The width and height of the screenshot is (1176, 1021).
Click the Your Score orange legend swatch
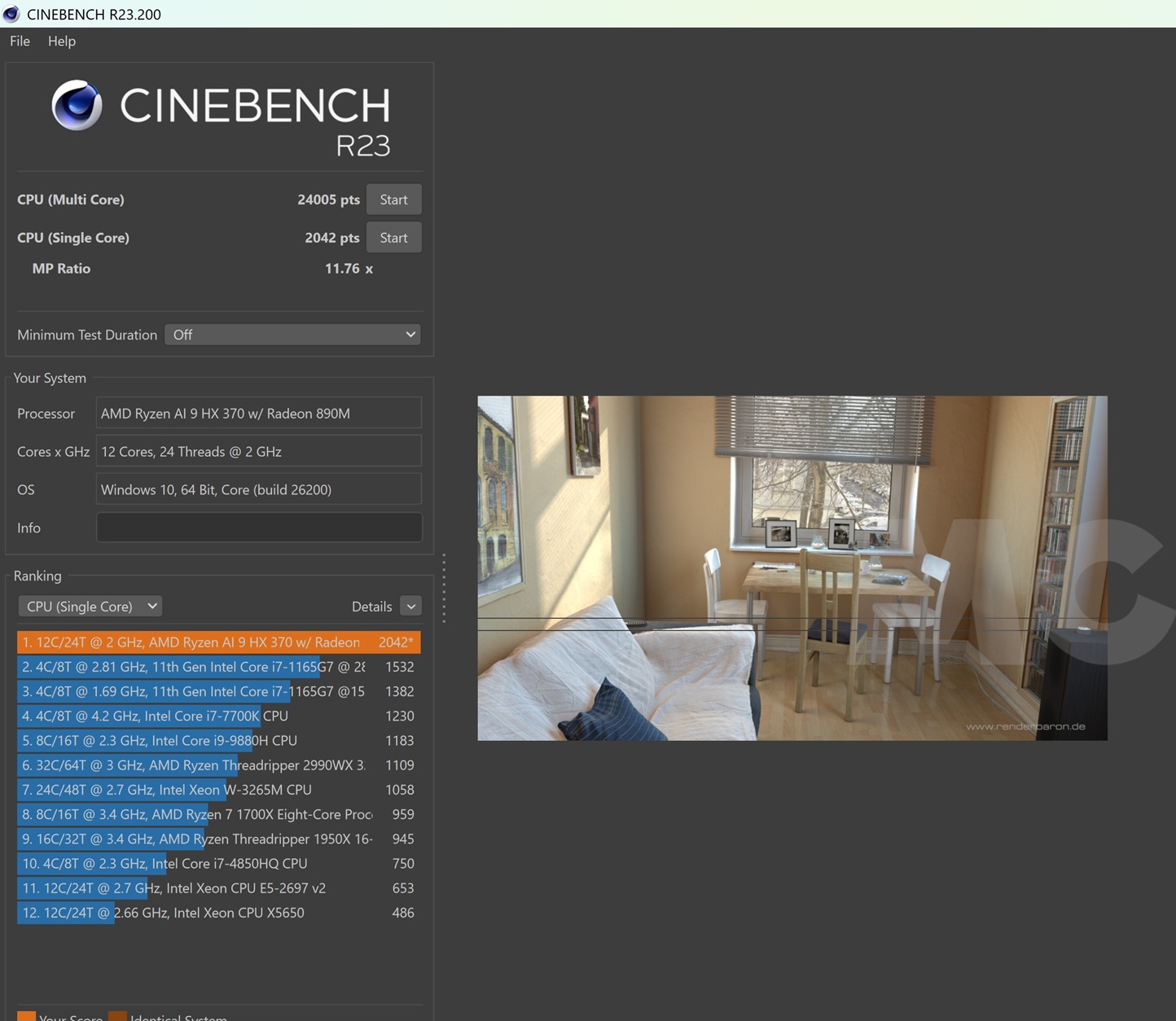(27, 1015)
